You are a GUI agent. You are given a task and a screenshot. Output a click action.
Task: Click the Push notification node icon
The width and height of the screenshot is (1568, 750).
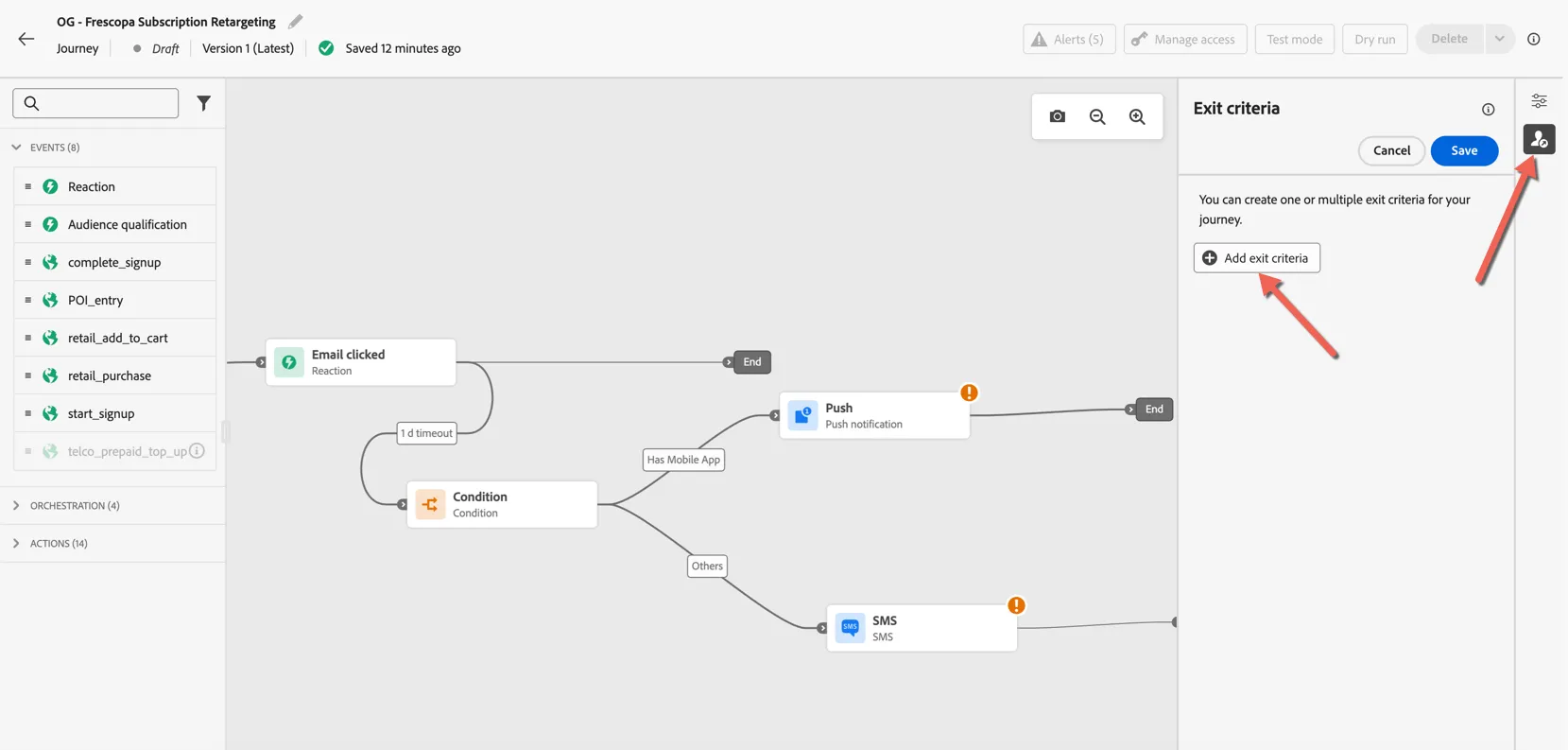click(802, 415)
